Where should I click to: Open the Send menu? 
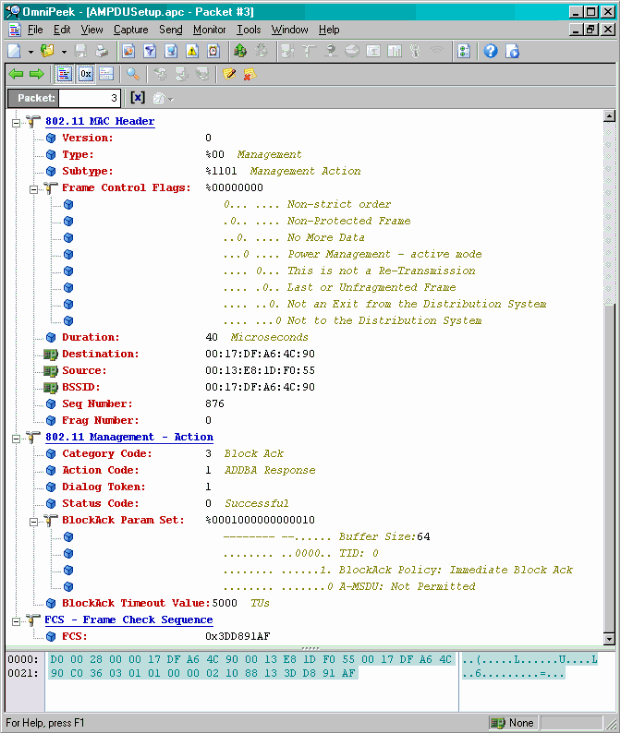point(171,30)
